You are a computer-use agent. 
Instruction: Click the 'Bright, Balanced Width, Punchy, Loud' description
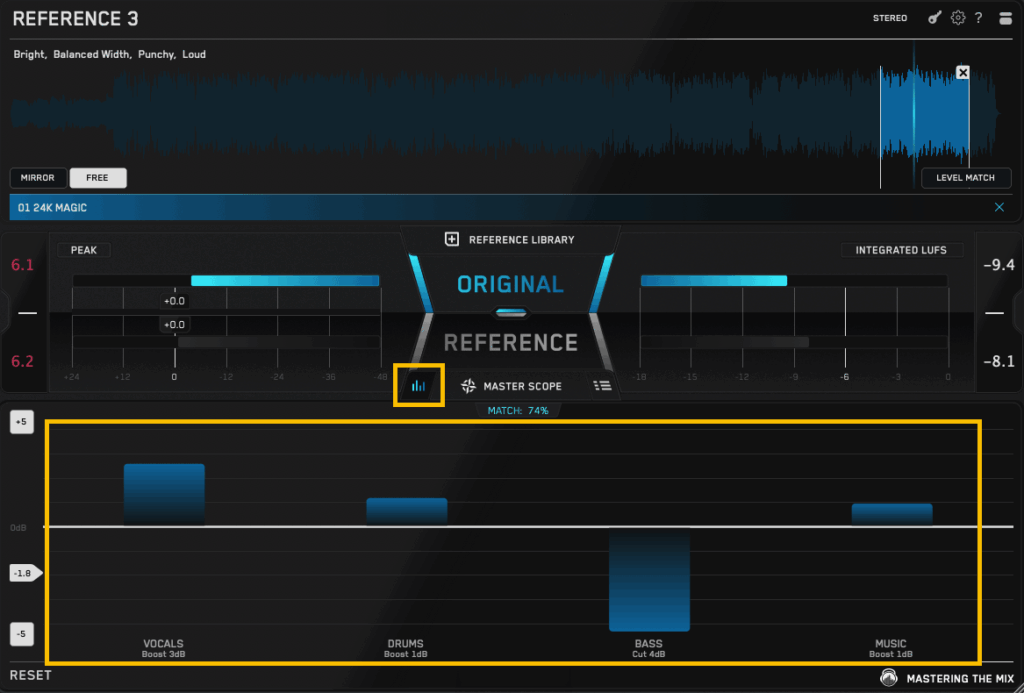110,54
